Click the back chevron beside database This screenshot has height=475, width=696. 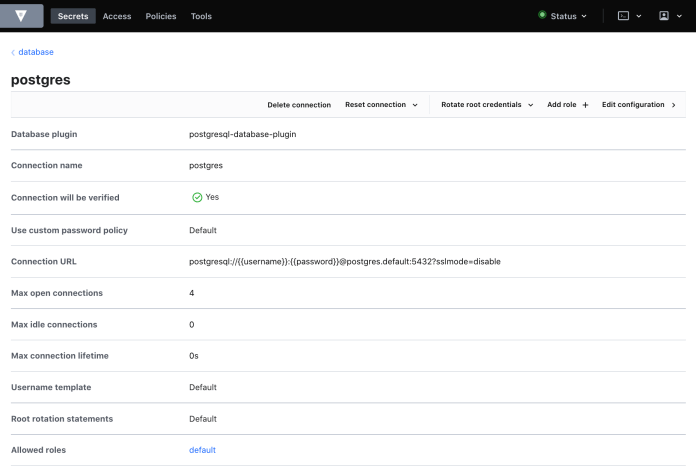coord(13,52)
